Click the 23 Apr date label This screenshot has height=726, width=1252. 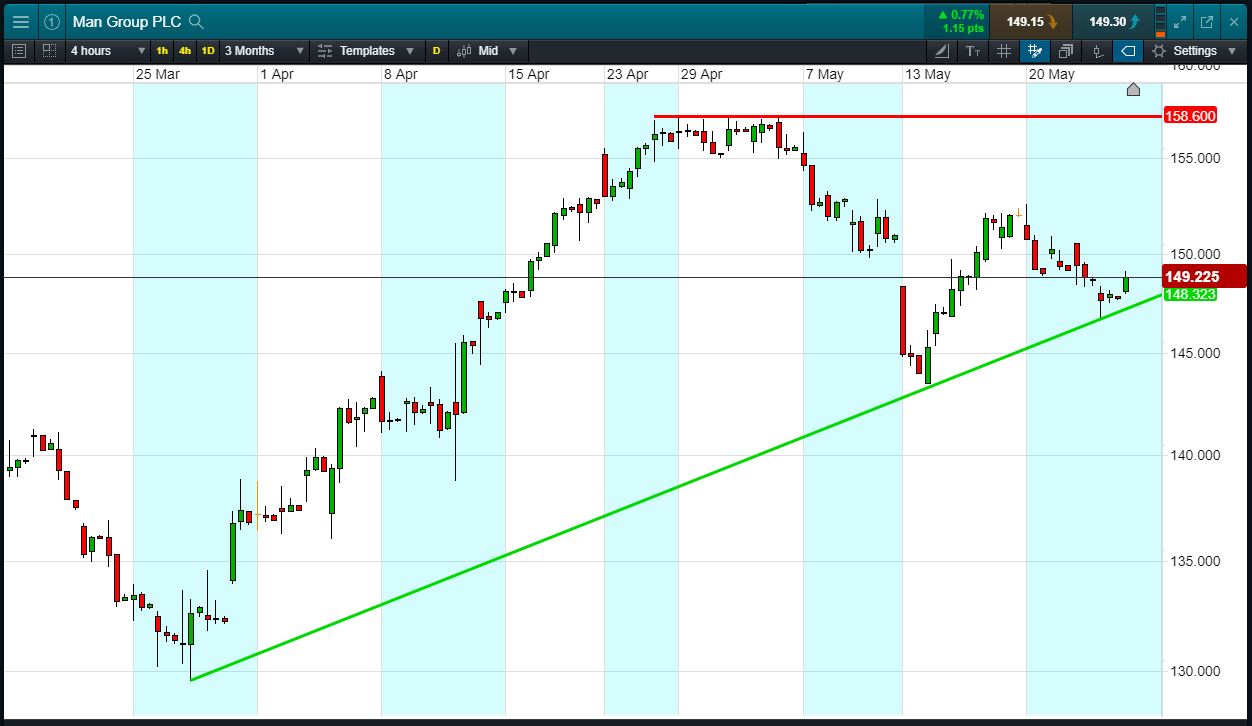(628, 74)
